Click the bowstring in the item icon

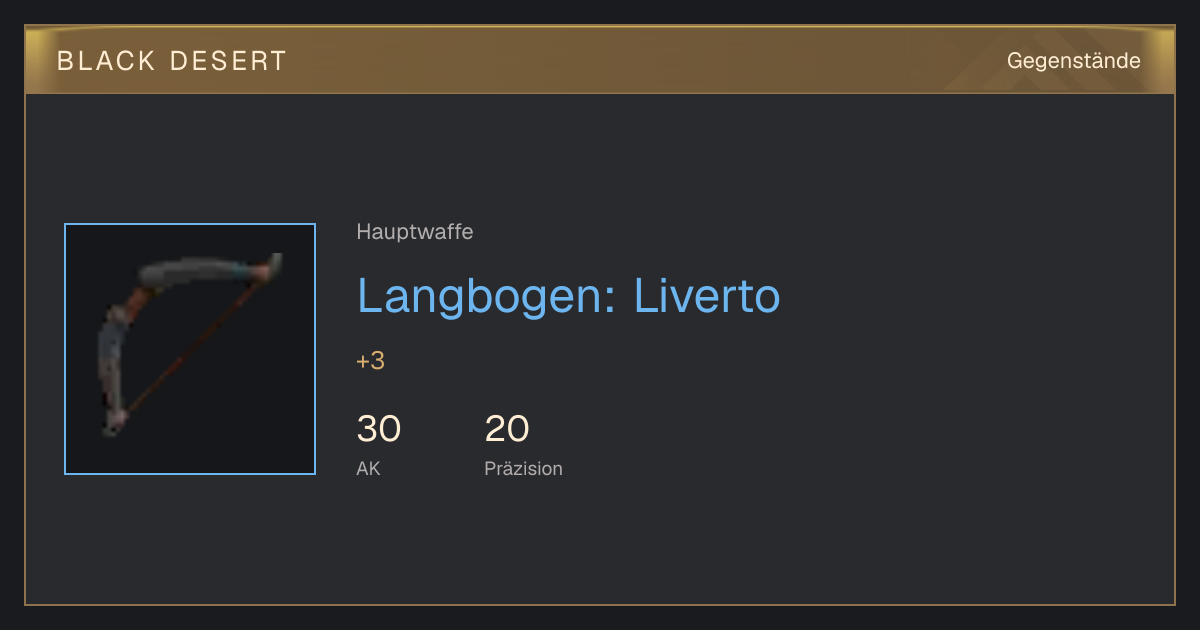pyautogui.click(x=195, y=345)
